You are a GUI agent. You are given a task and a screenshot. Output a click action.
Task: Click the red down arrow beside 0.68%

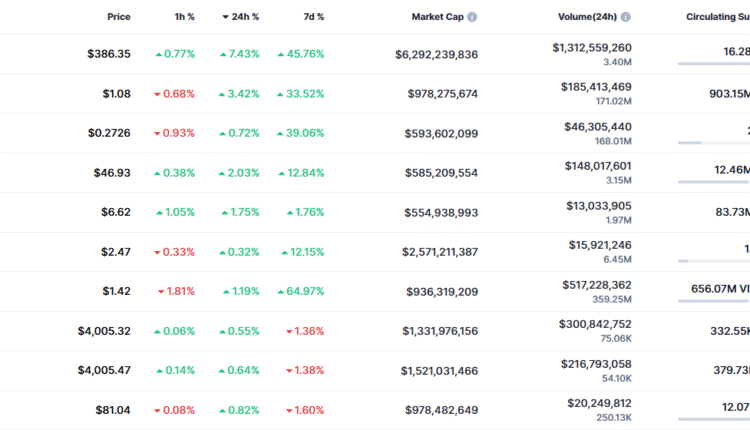click(x=158, y=94)
